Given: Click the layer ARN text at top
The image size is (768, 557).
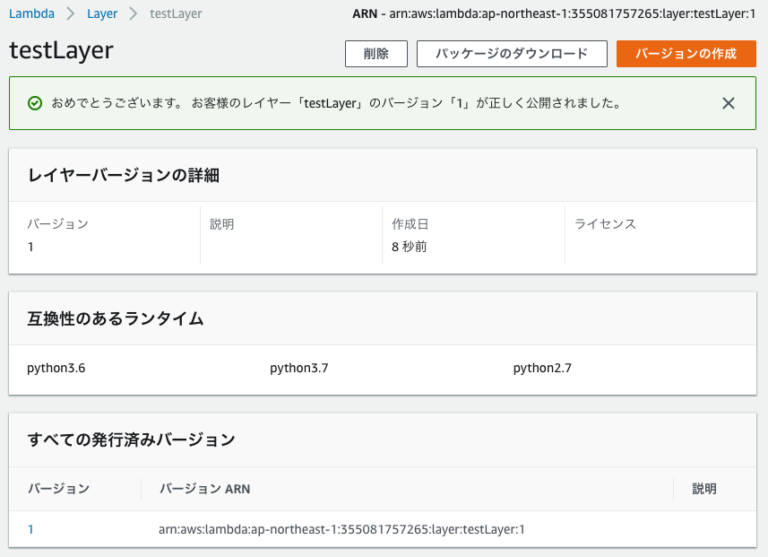Looking at the screenshot, I should [x=554, y=14].
